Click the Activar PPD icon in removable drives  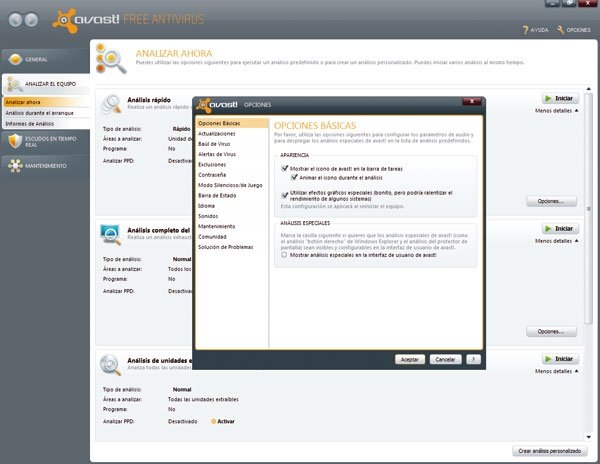(214, 421)
